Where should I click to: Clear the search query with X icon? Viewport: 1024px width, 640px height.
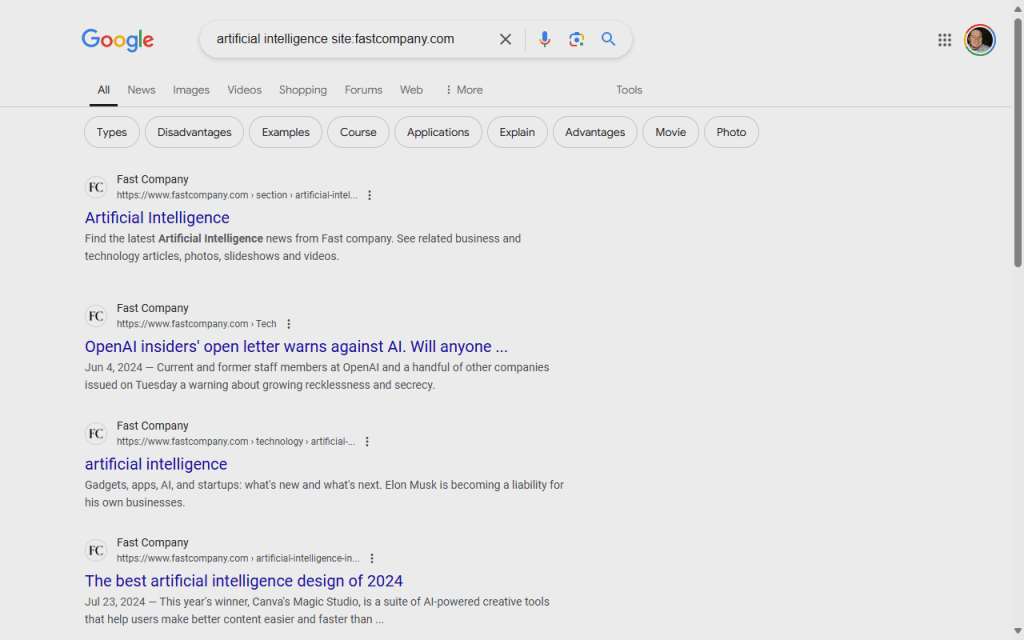tap(505, 39)
